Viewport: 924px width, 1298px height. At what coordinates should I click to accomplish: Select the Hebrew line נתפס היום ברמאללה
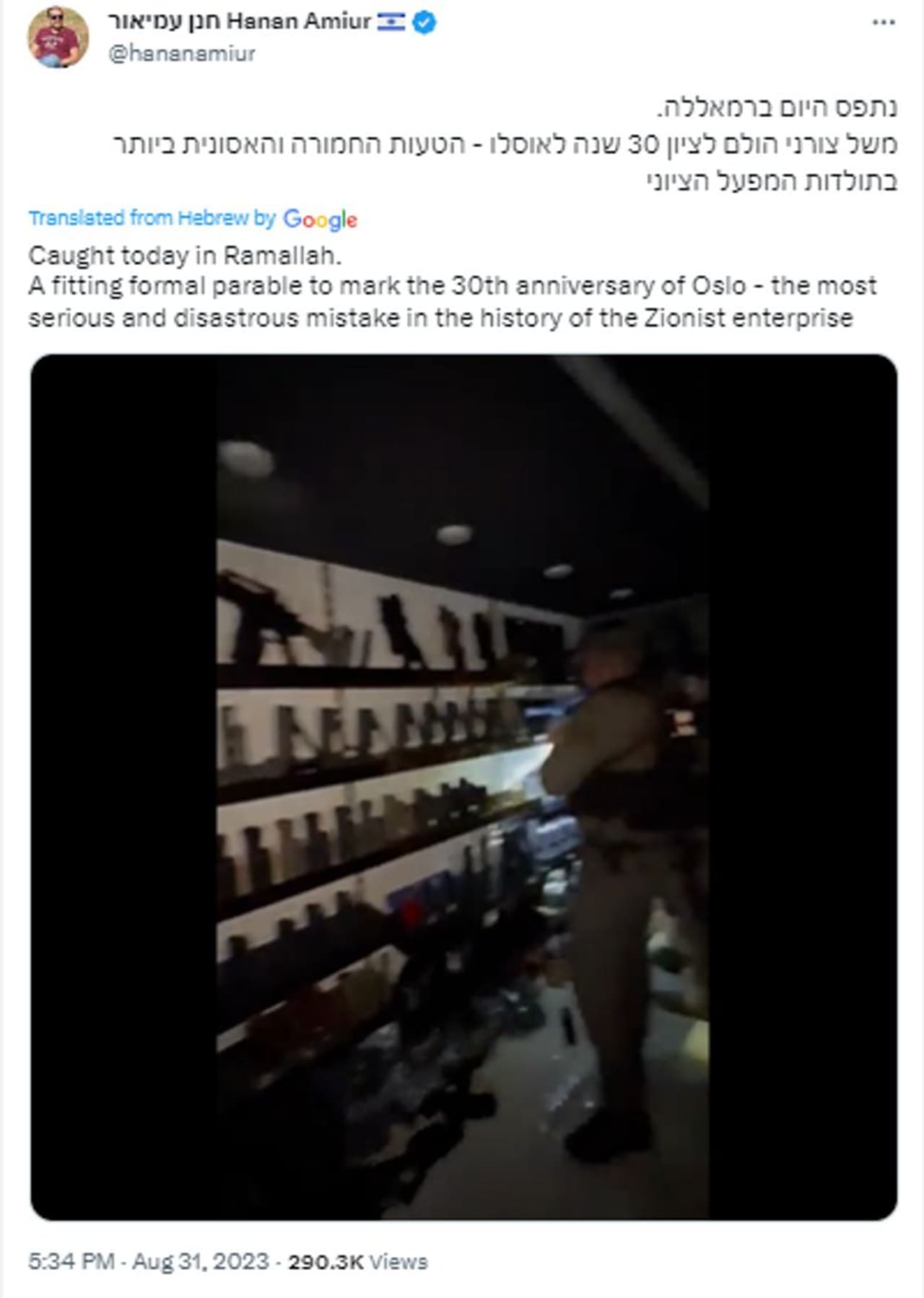[x=777, y=108]
